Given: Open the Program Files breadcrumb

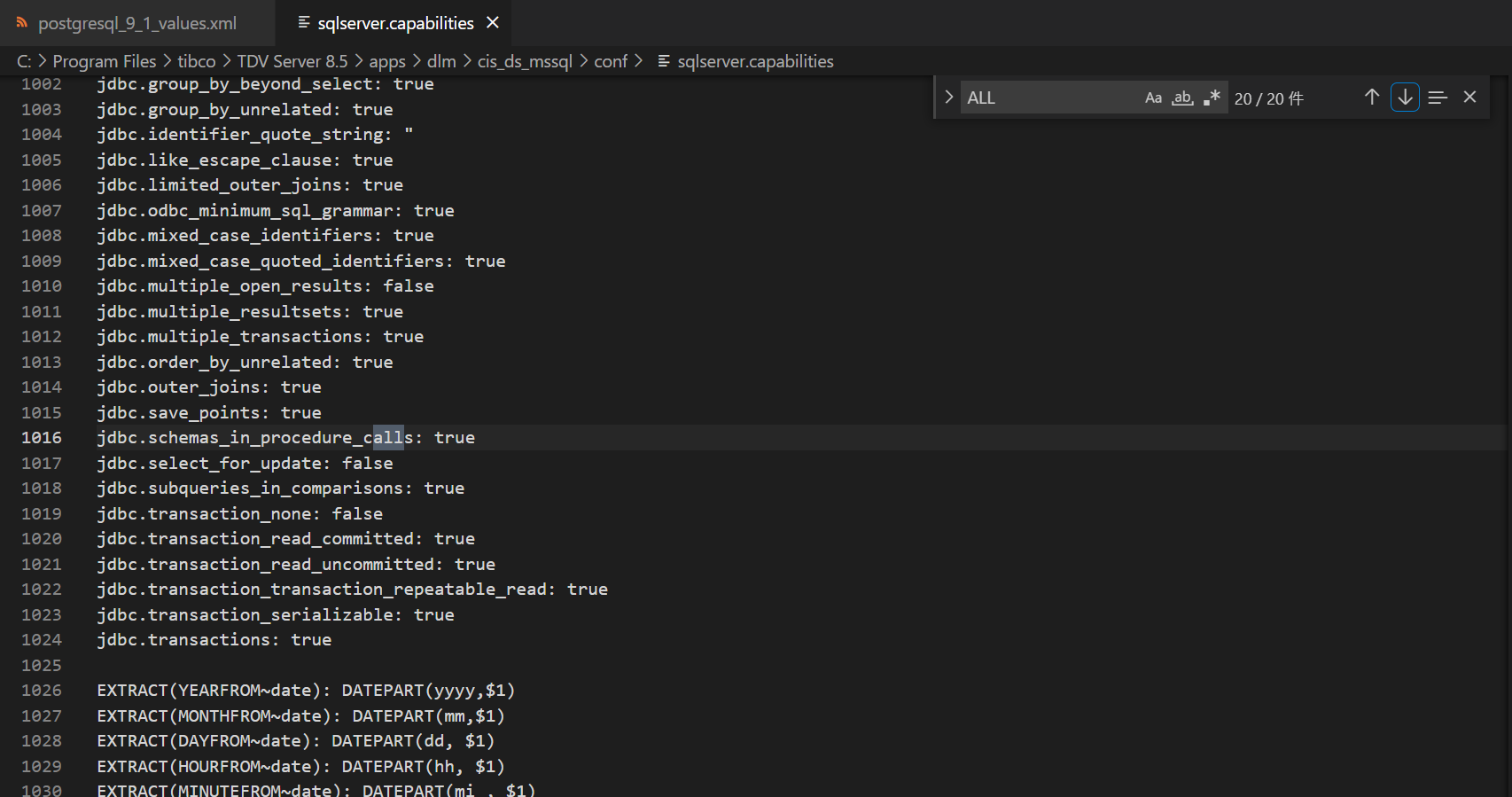Looking at the screenshot, I should pyautogui.click(x=104, y=61).
